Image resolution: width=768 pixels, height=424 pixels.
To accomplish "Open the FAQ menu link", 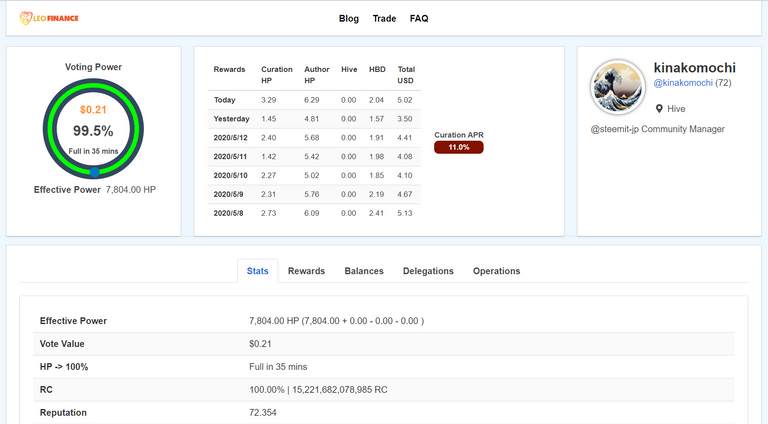I will (x=419, y=19).
